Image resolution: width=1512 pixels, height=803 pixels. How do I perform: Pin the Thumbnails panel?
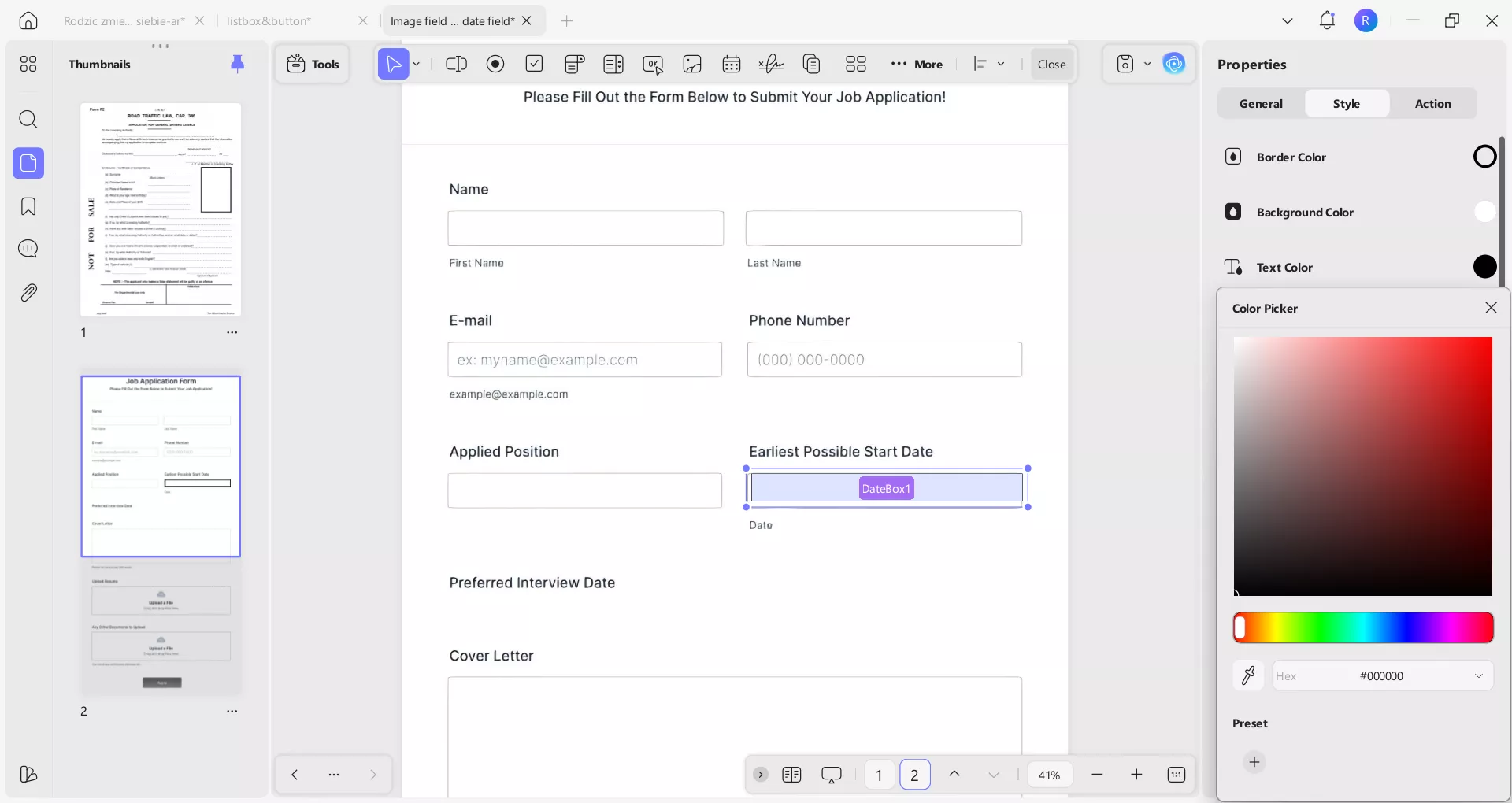[237, 65]
